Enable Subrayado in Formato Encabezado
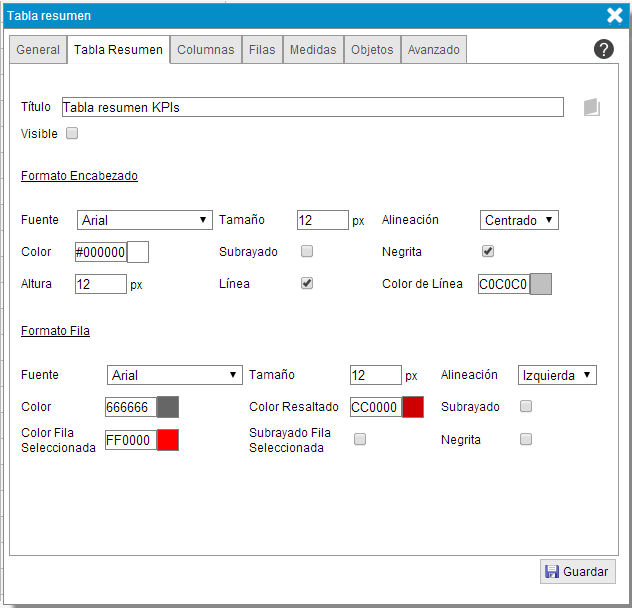Viewport: 632px width, 608px height. 307,251
